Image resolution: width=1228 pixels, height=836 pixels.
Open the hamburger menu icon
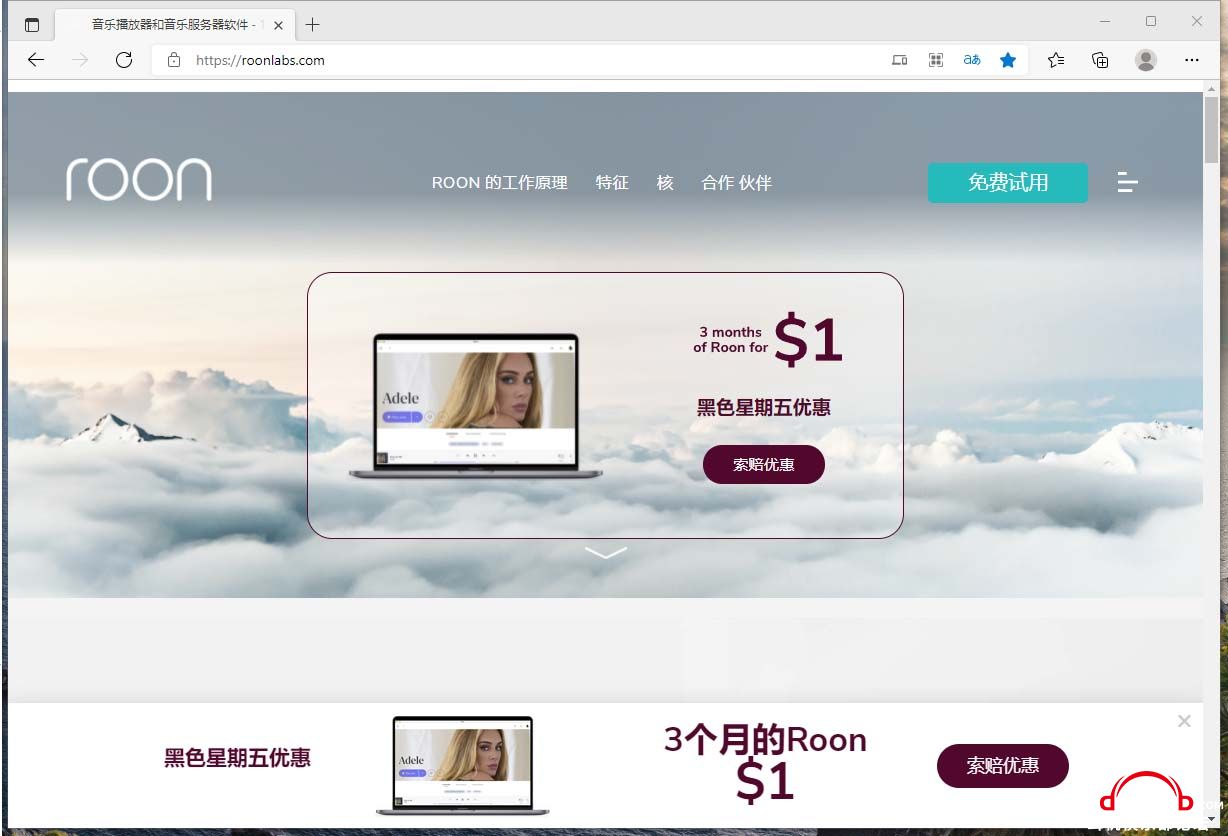coord(1128,182)
